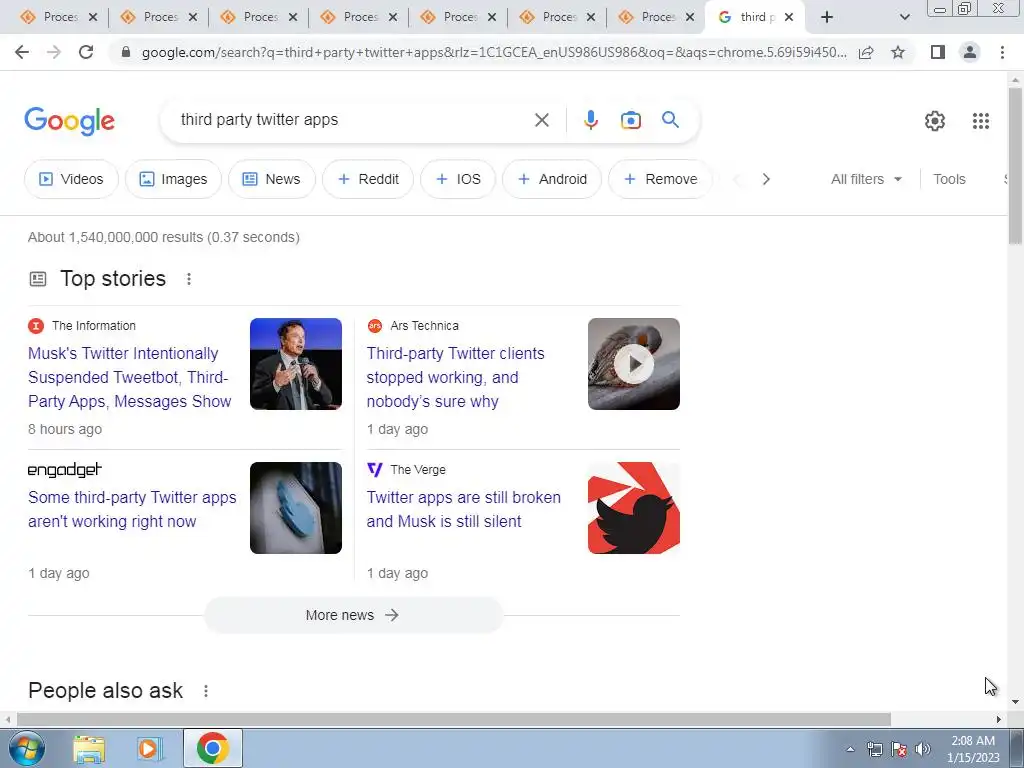Share this page via address bar share icon
Image resolution: width=1024 pixels, height=768 pixels.
[866, 52]
